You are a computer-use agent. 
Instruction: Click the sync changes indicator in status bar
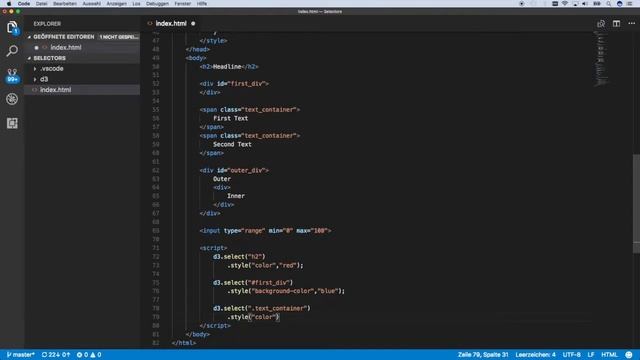pyautogui.click(x=56, y=355)
